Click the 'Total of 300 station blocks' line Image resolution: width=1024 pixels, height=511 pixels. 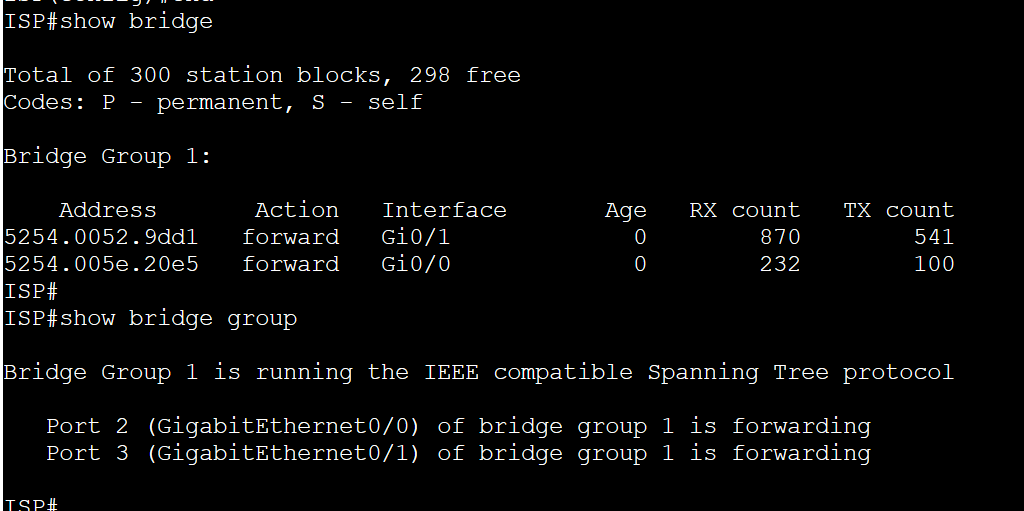262,75
